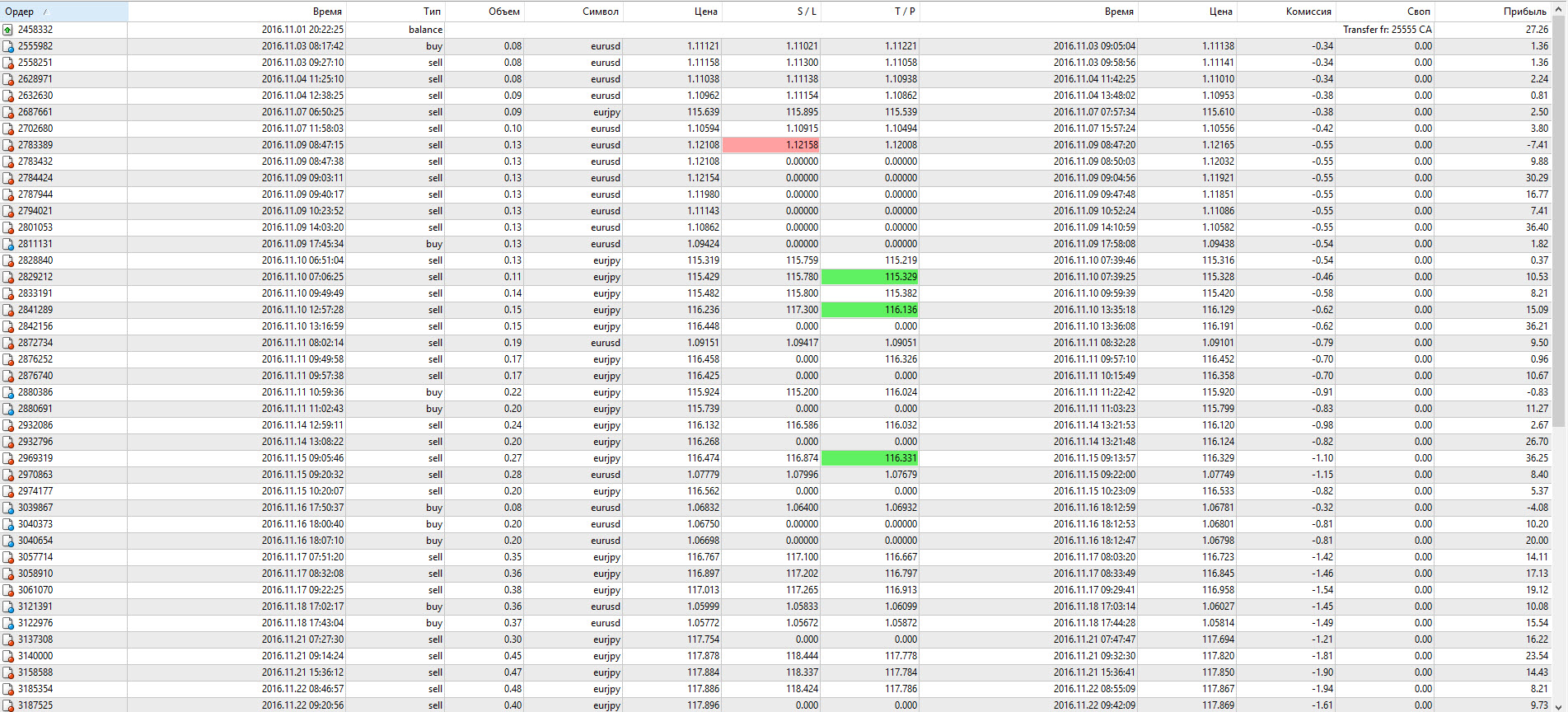Click the buy icon of order 2811131

coord(8,244)
